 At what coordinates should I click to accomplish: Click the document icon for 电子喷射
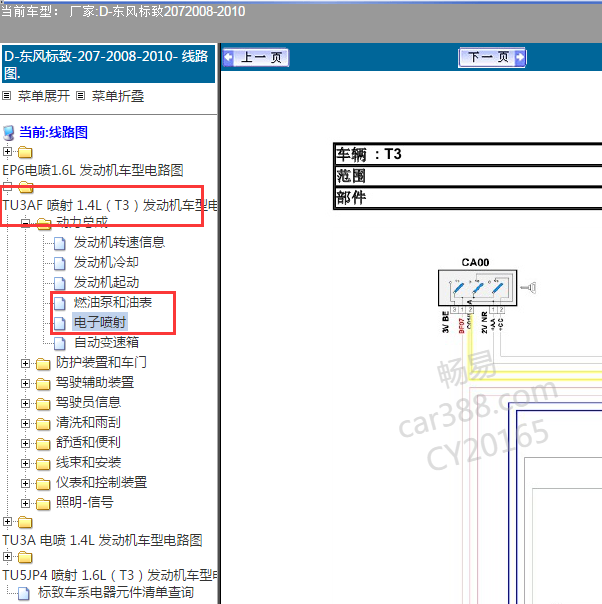(60, 323)
